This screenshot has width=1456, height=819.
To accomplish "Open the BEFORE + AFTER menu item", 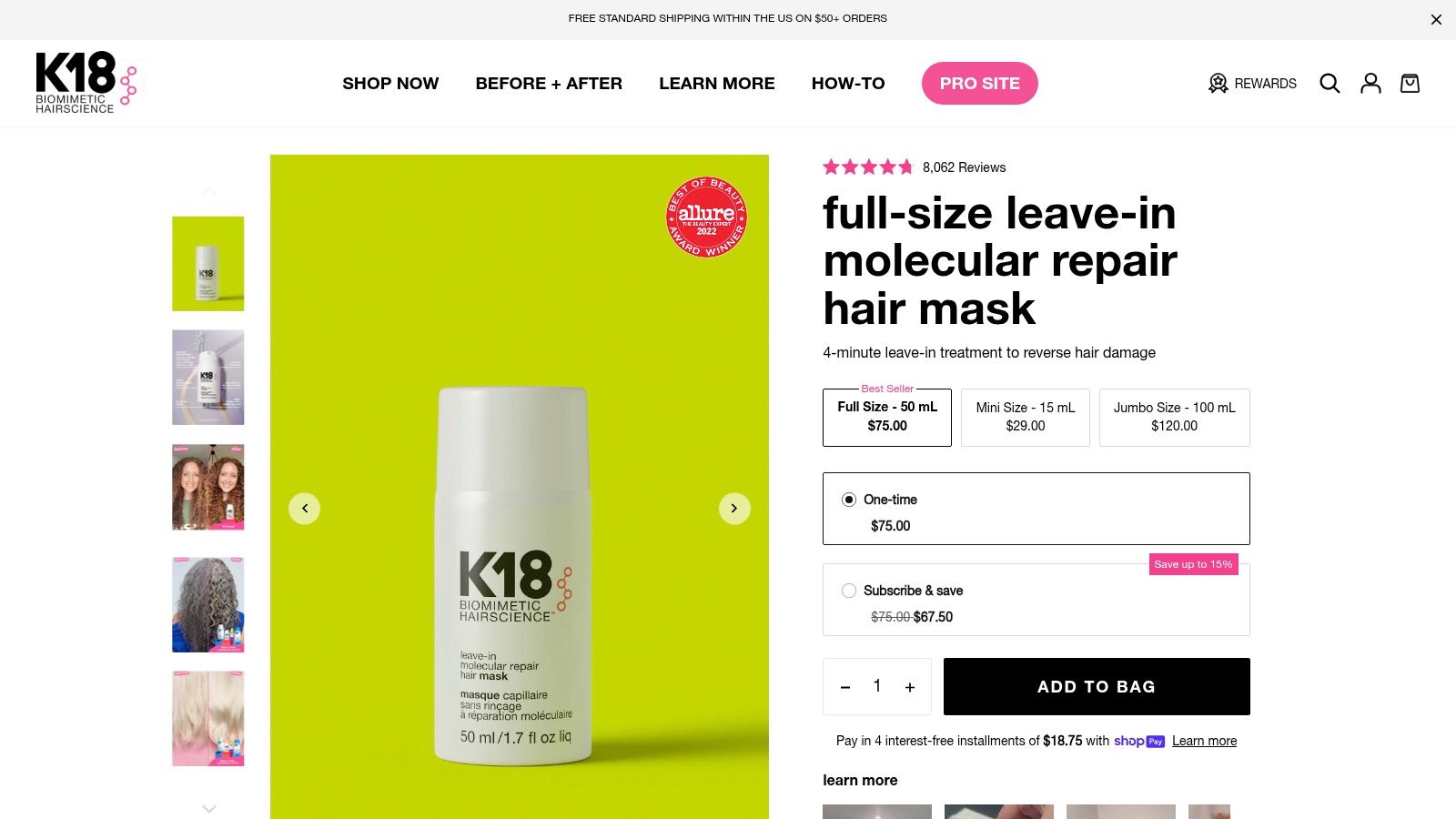I will click(549, 84).
